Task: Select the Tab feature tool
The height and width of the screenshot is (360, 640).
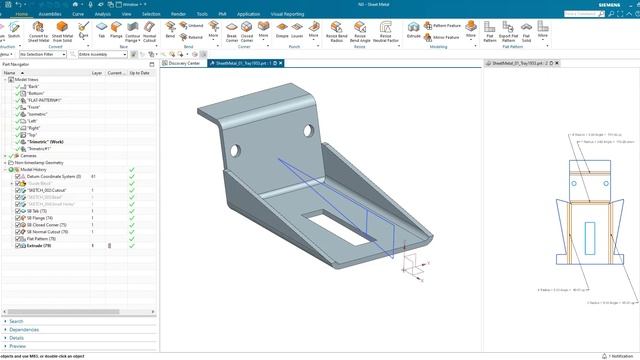Action: pos(101,31)
